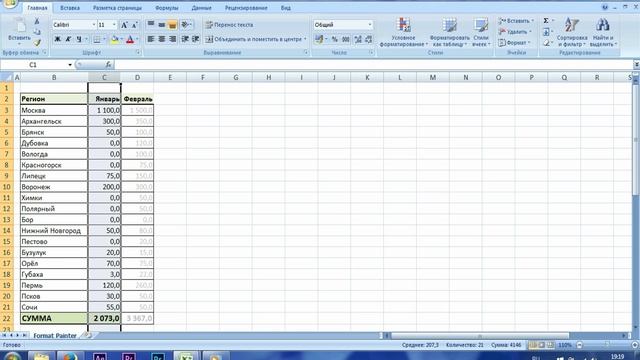The image size is (640, 360).
Task: Apply the red font color A
Action: point(130,39)
